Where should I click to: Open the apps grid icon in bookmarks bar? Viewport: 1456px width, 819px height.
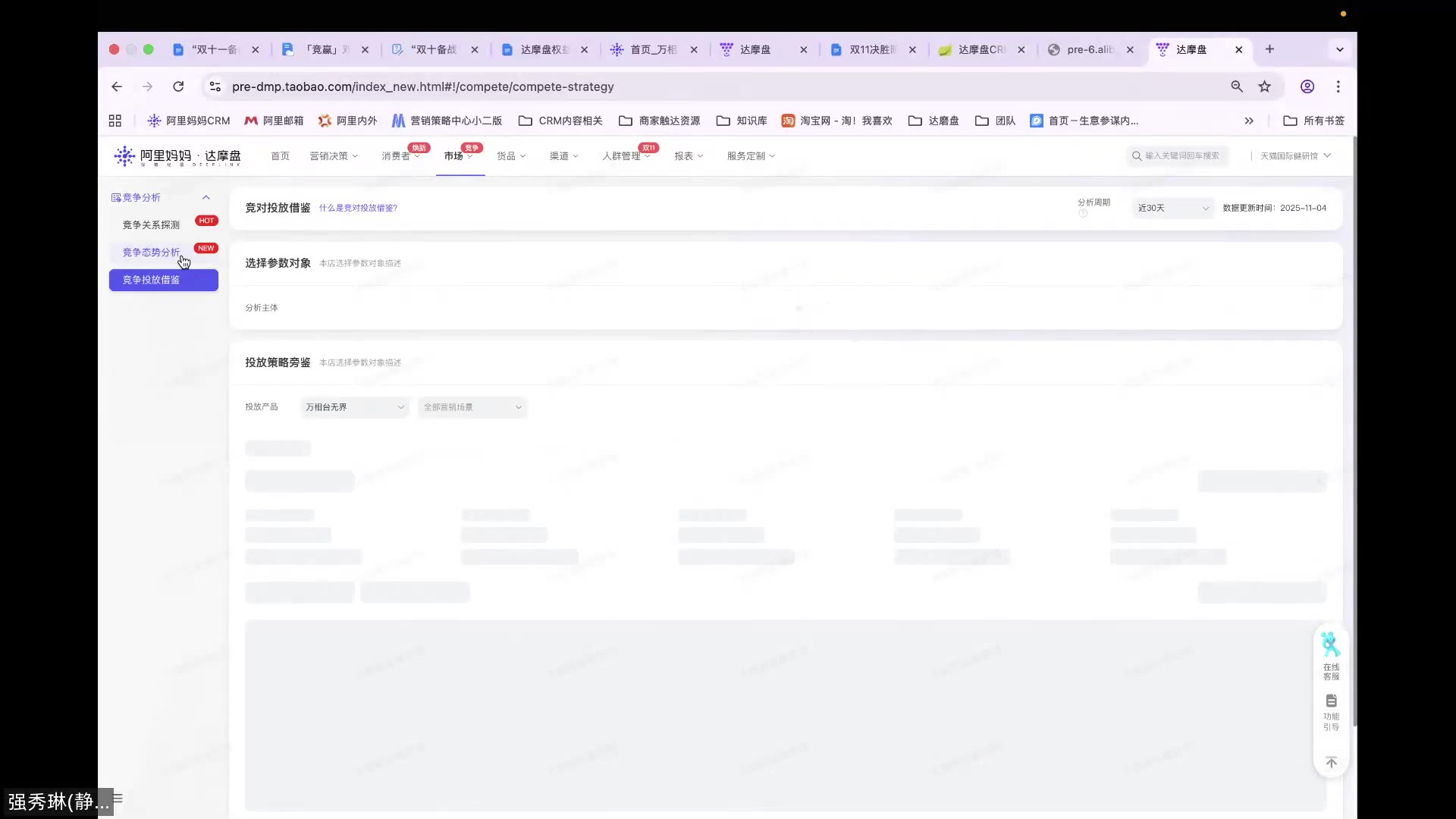(115, 121)
